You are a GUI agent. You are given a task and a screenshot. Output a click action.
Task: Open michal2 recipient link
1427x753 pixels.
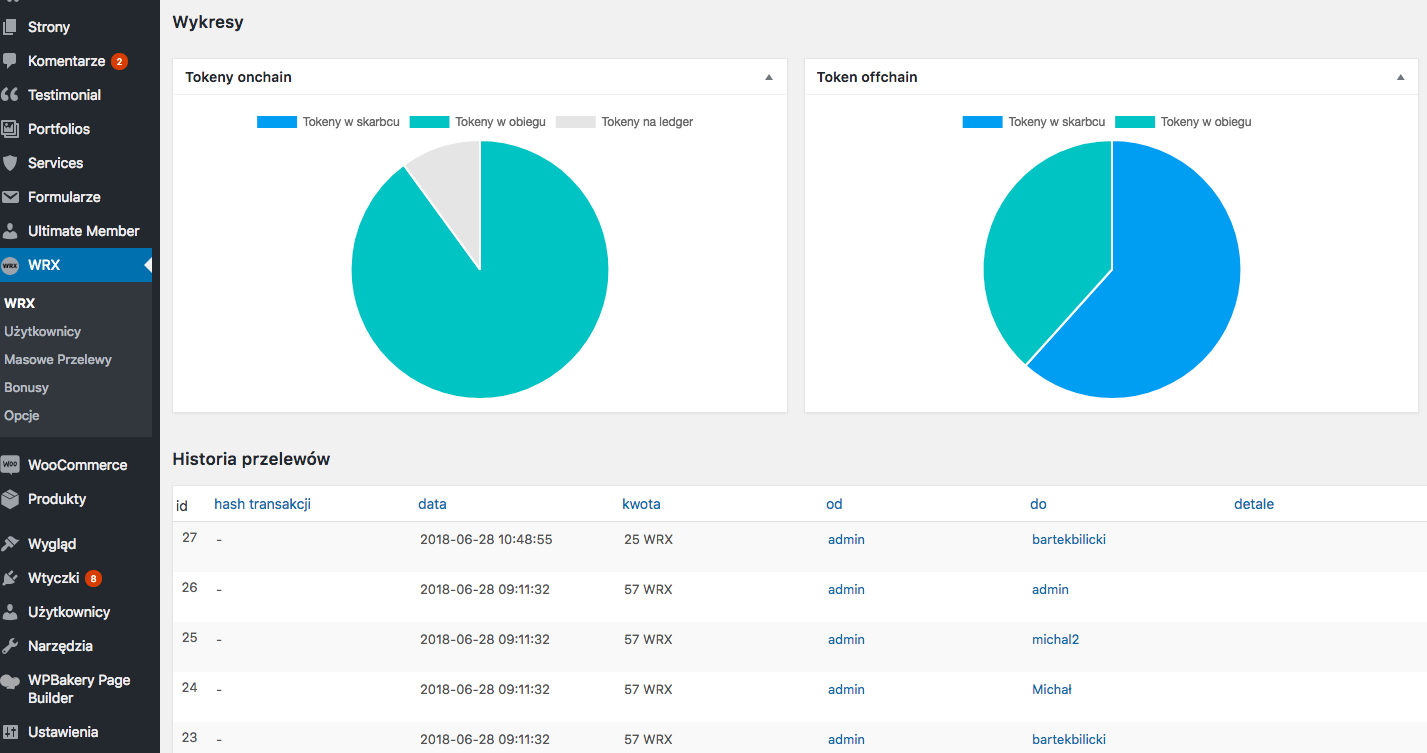pos(1055,639)
